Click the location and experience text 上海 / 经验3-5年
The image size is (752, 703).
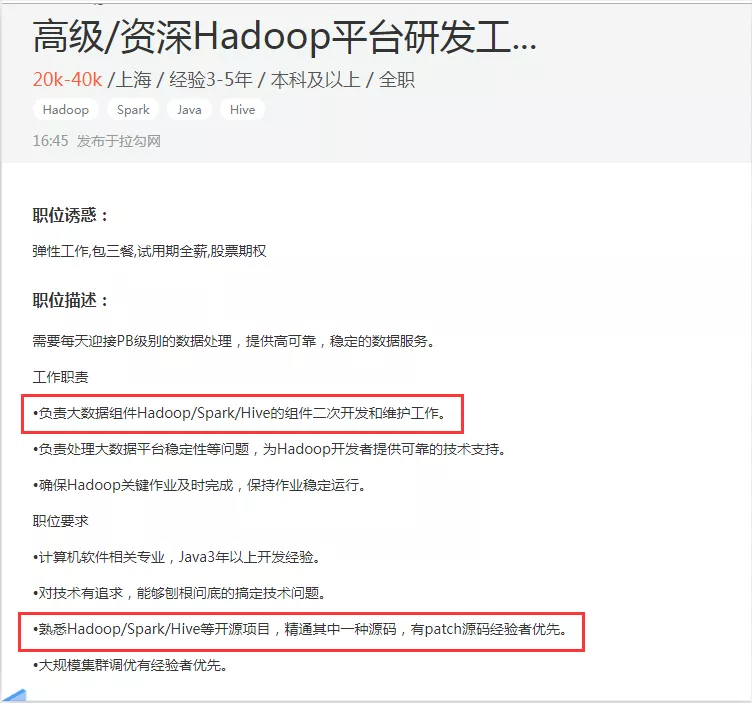point(184,80)
